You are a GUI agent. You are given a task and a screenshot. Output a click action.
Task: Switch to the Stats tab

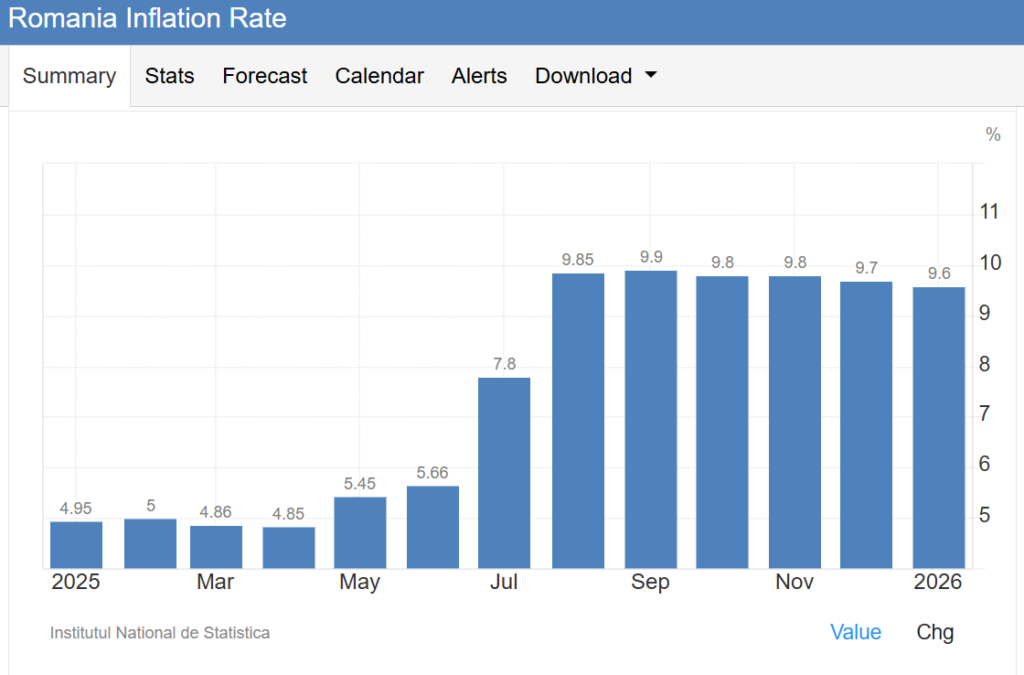(x=169, y=76)
